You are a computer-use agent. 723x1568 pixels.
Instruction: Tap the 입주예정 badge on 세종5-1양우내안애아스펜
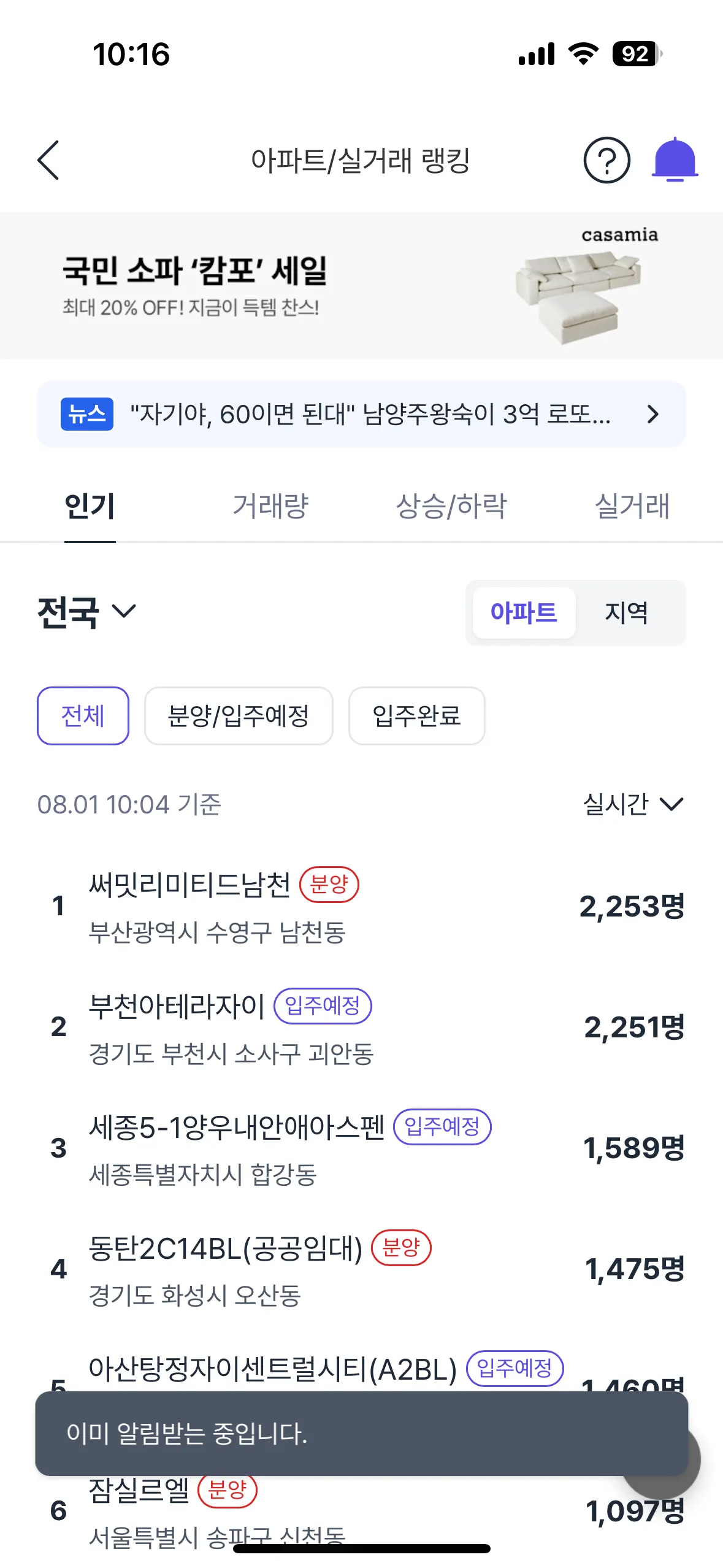coord(442,1126)
